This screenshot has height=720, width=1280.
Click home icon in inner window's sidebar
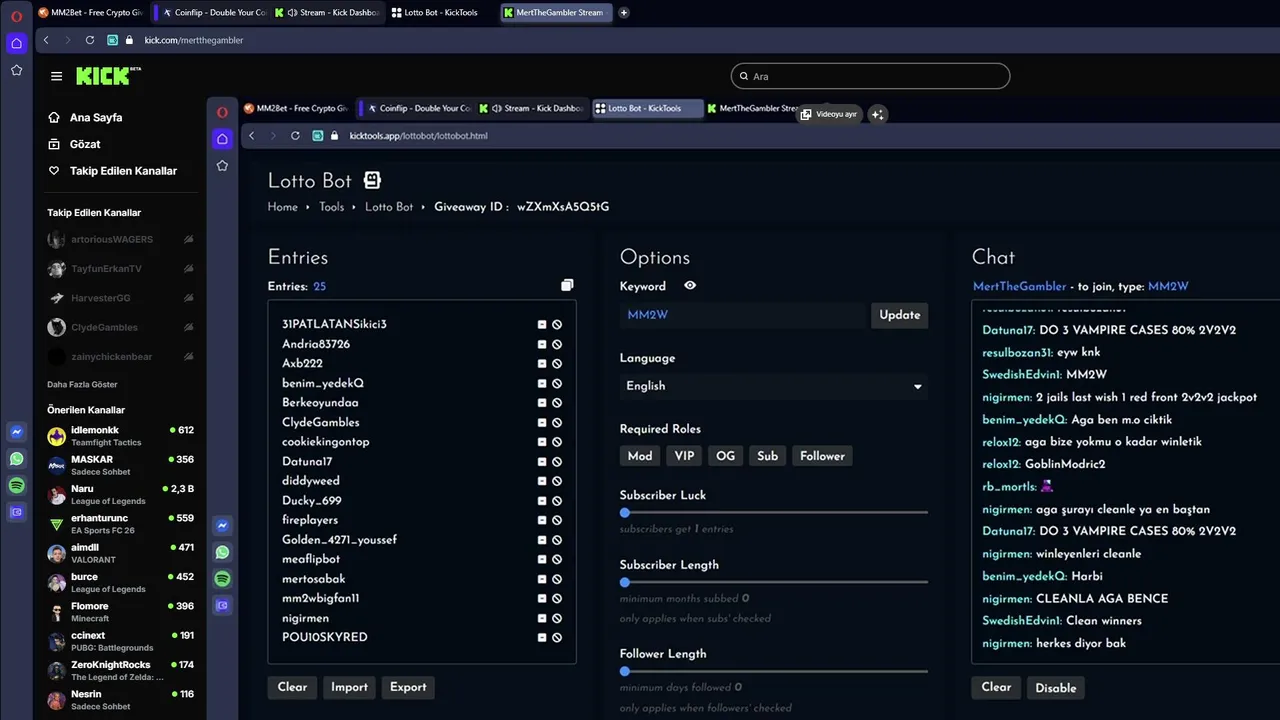pyautogui.click(x=222, y=138)
